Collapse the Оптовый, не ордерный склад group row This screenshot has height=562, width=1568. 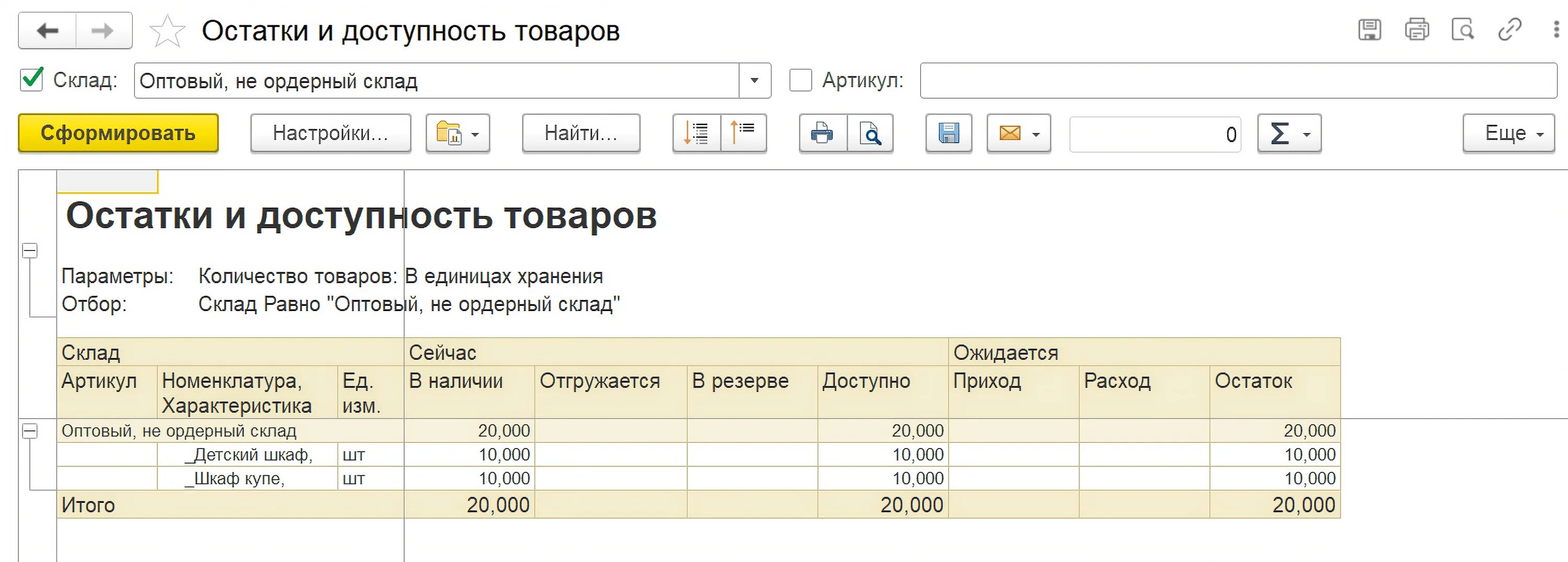(30, 431)
